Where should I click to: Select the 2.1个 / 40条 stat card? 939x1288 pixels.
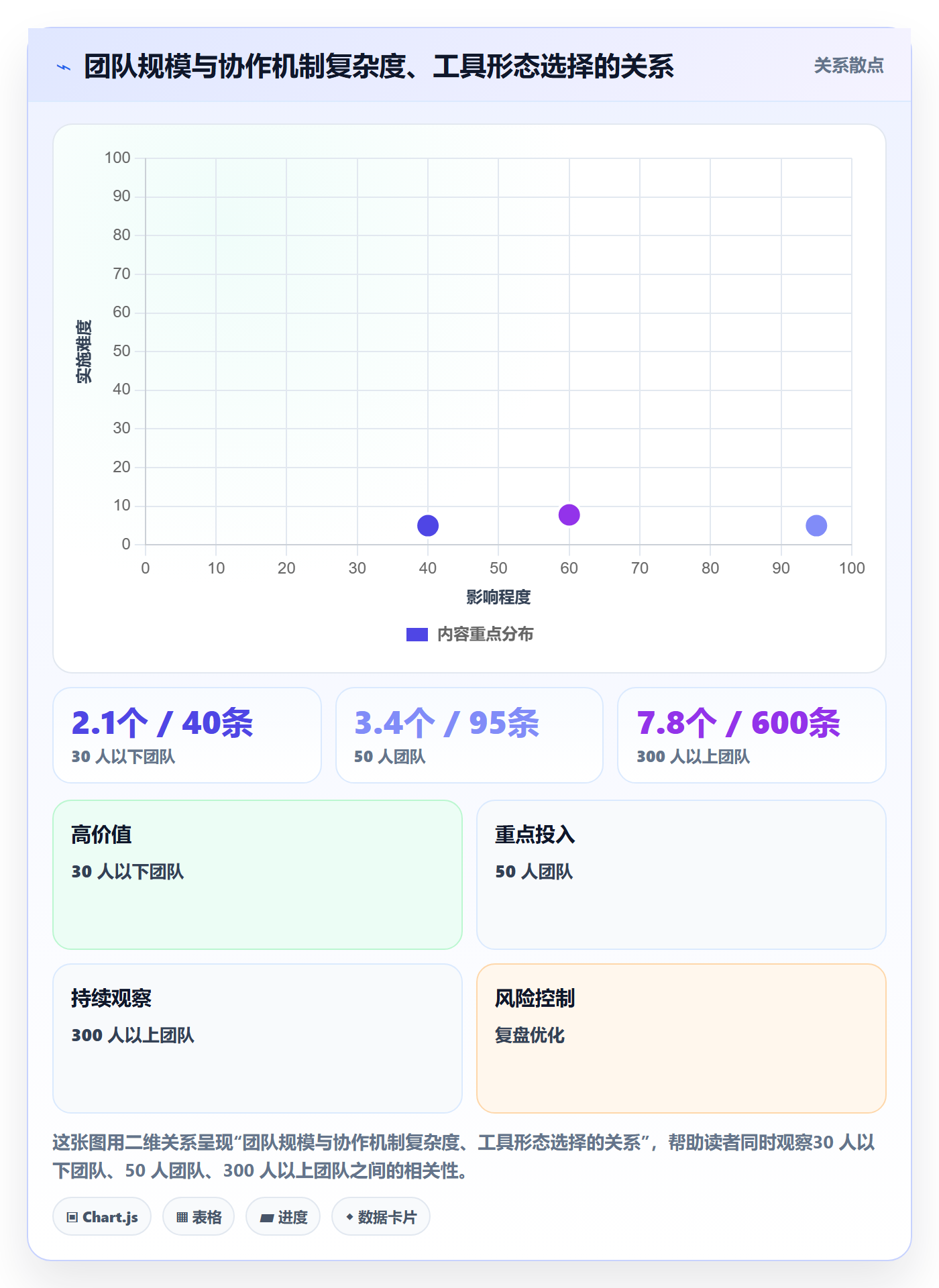(187, 735)
